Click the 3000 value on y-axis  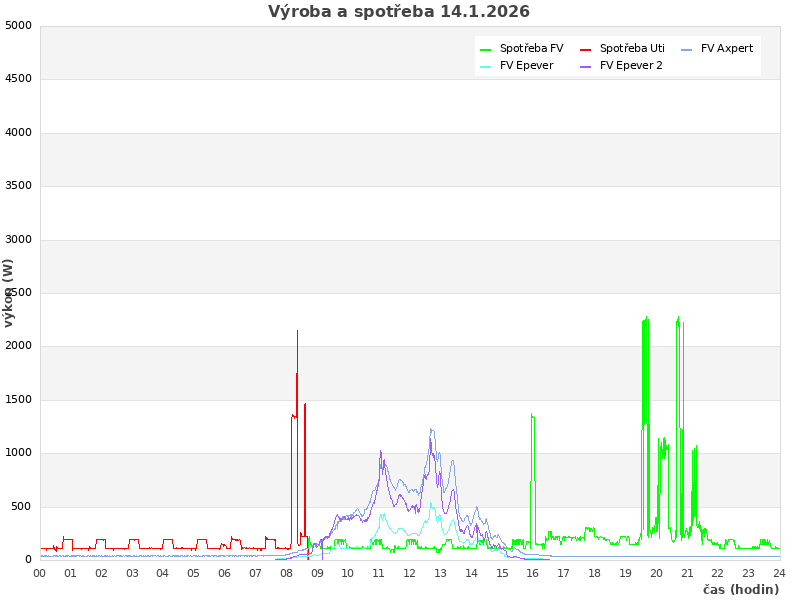coord(18,239)
